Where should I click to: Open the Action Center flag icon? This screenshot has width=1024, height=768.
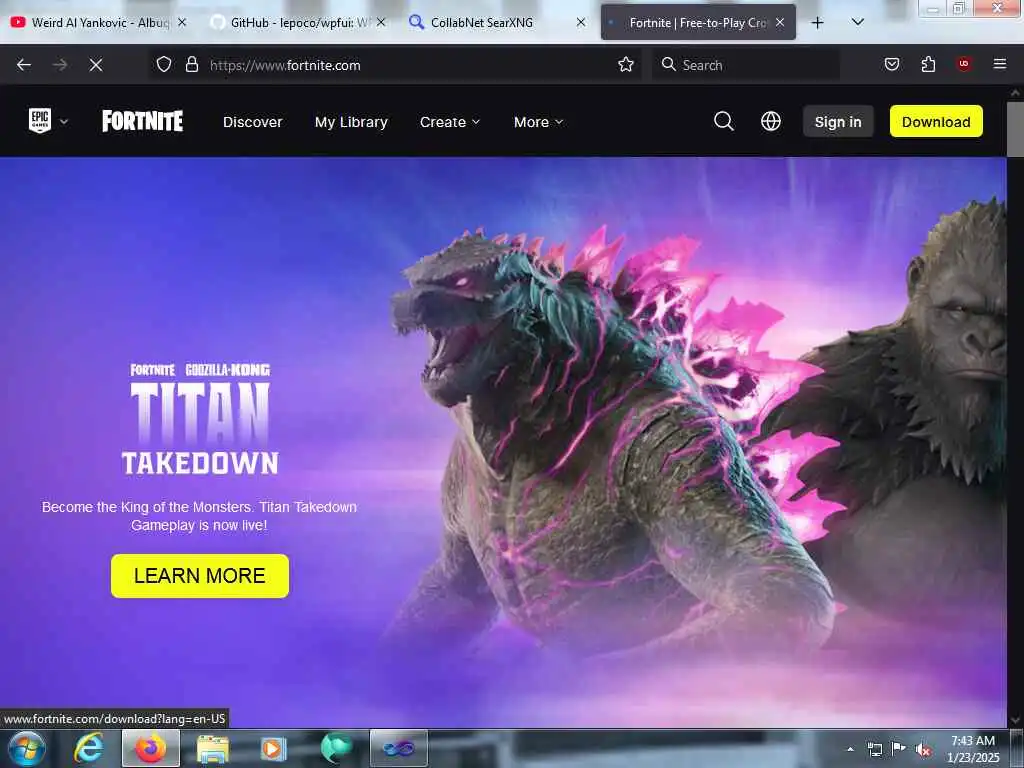tap(899, 749)
